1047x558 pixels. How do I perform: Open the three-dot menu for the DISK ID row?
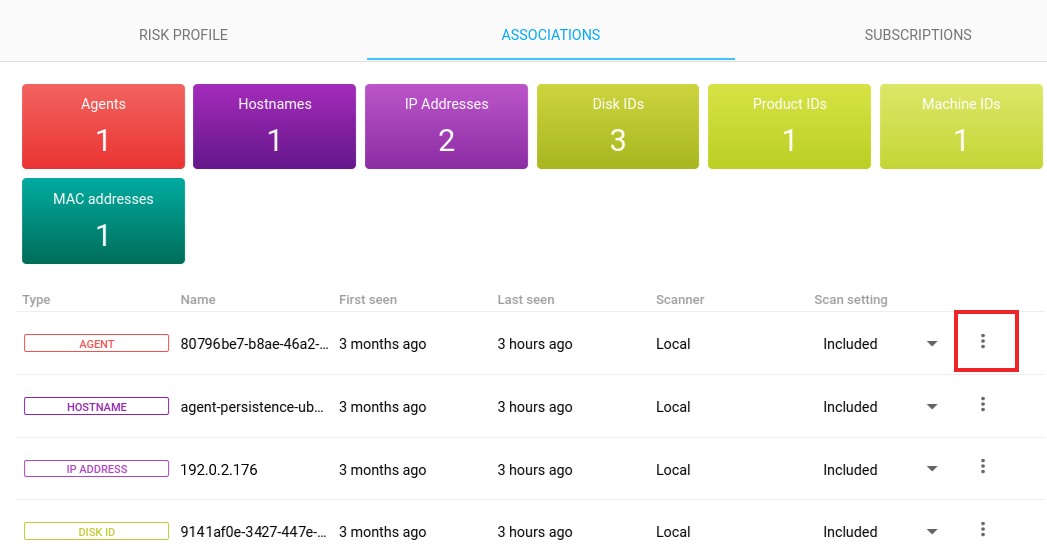pyautogui.click(x=983, y=530)
